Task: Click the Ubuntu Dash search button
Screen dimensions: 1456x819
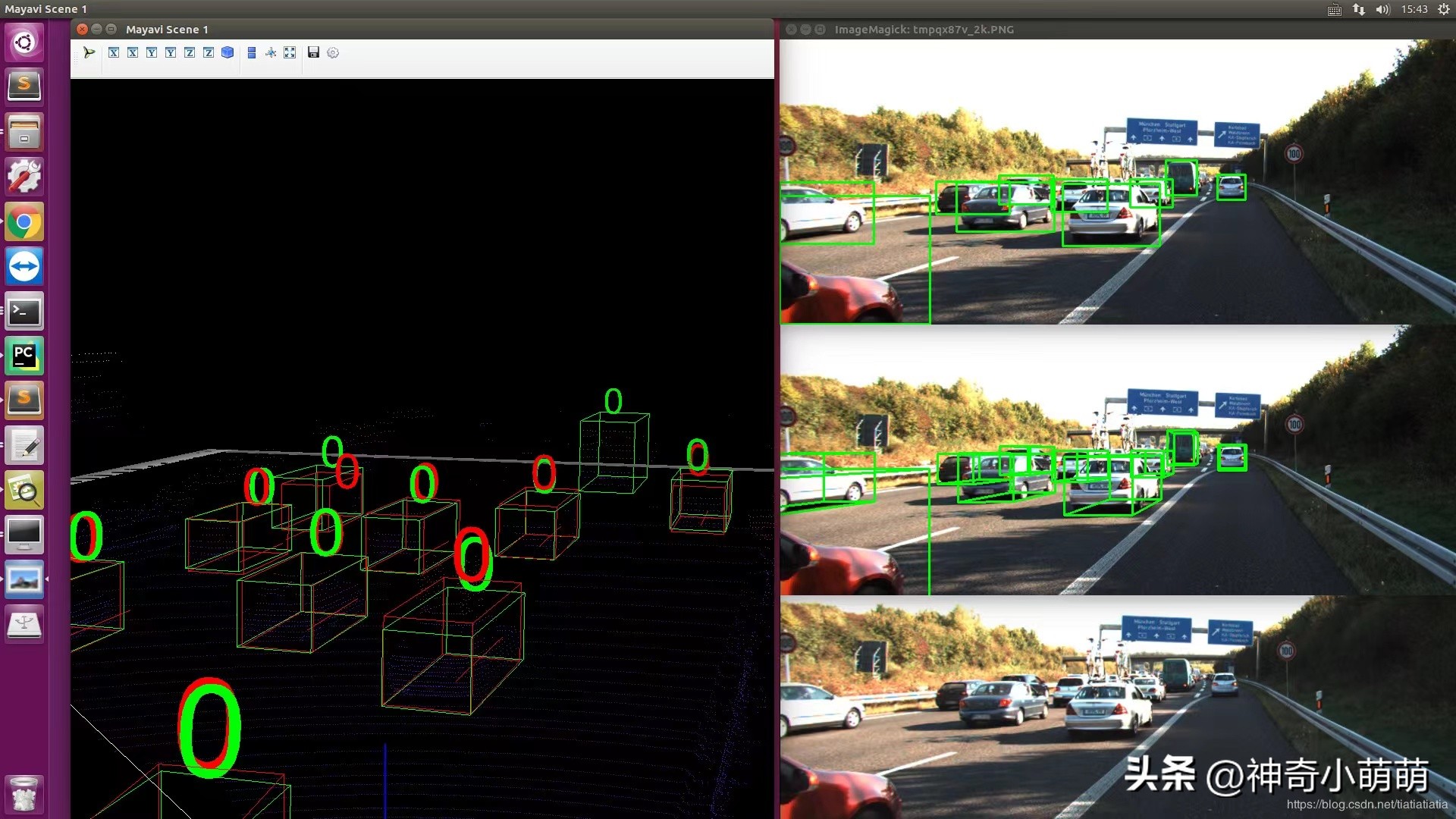Action: pos(24,42)
